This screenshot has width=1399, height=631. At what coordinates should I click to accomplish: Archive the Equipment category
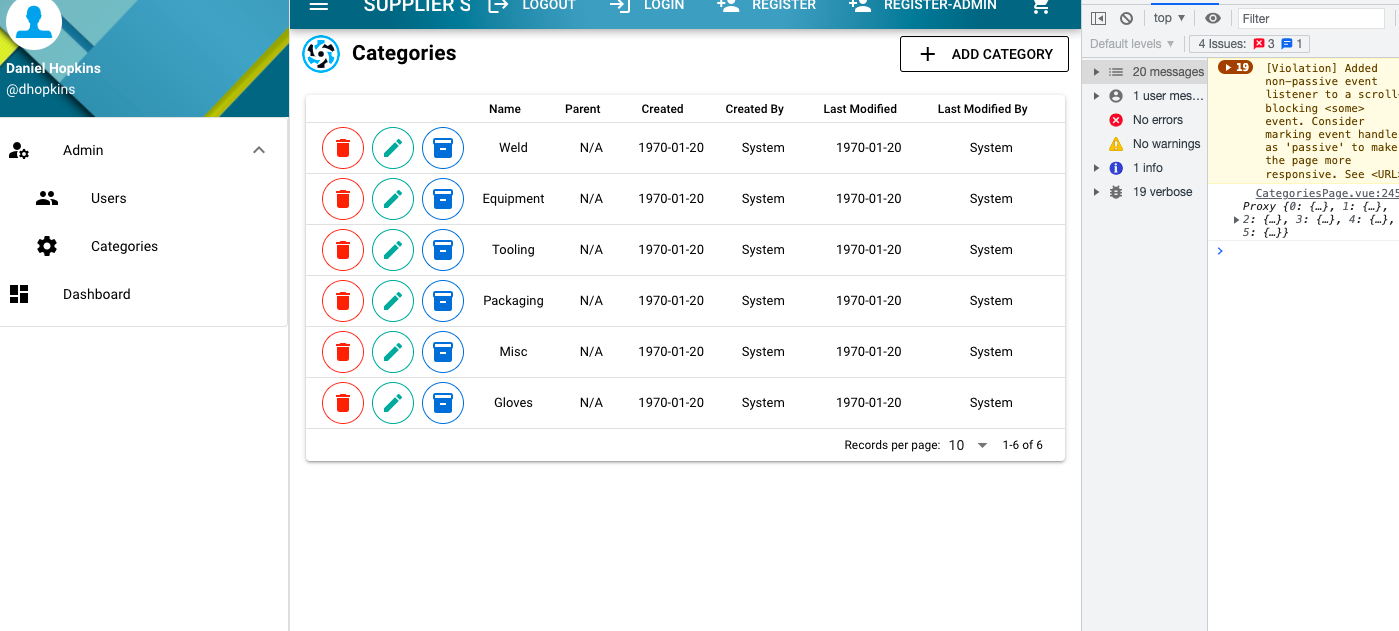click(443, 199)
